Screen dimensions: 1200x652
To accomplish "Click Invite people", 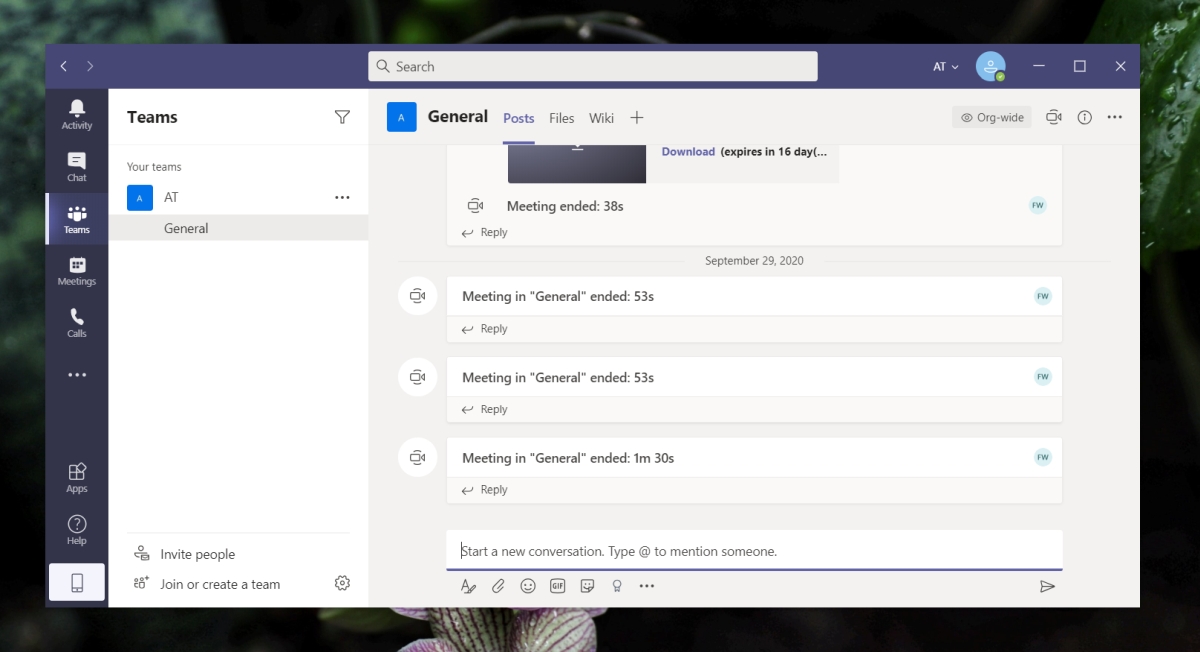I will coord(199,553).
